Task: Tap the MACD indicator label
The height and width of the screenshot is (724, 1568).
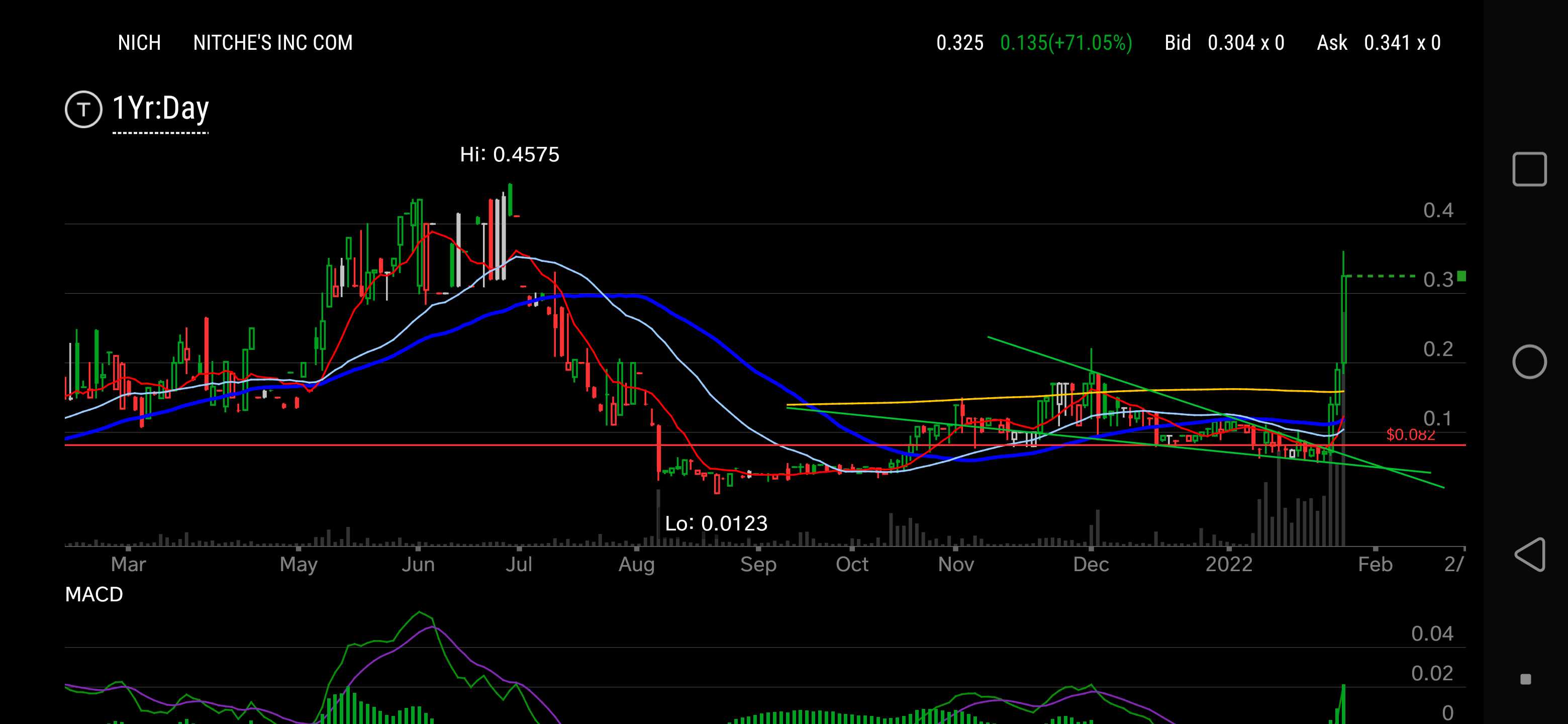Action: (94, 594)
